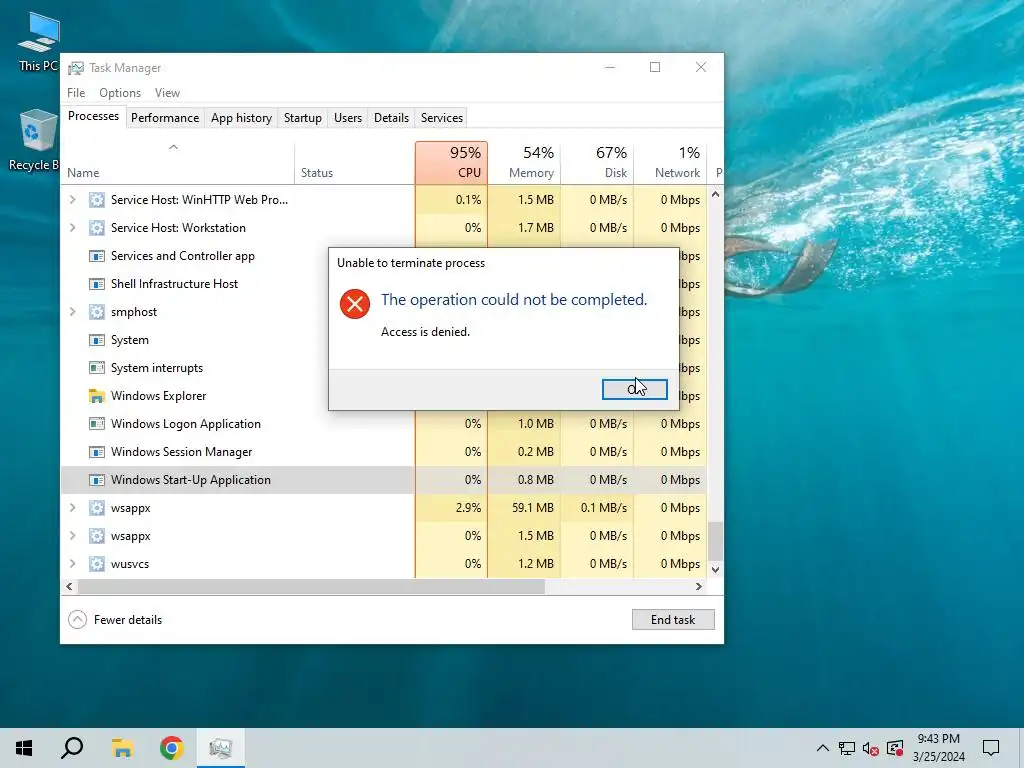Sort by the Memory column header
This screenshot has height=768, width=1024.
tap(524, 163)
